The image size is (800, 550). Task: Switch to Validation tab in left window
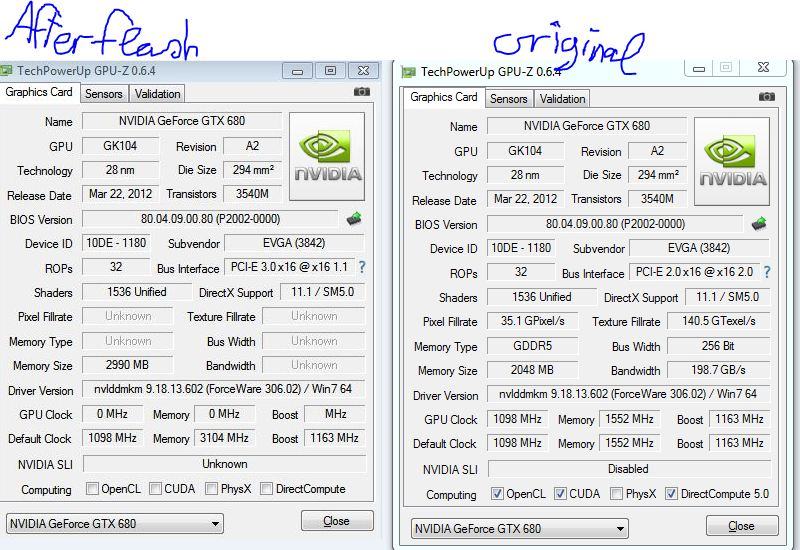[x=157, y=94]
